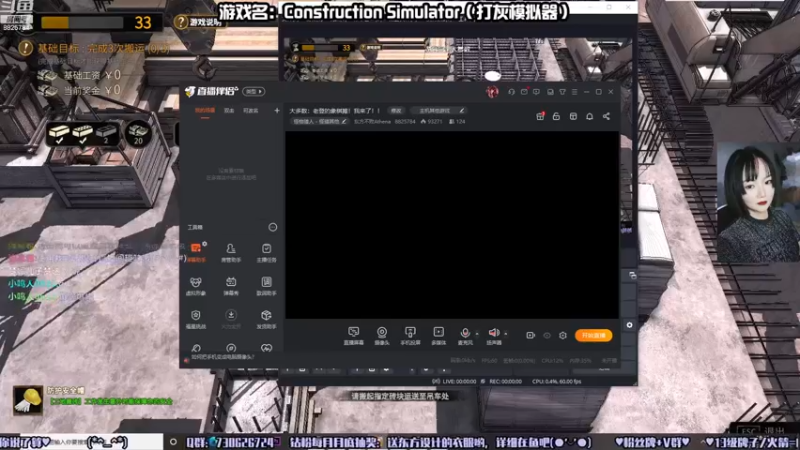Open the layout panel icon
This screenshot has height=450, width=800.
(x=573, y=116)
